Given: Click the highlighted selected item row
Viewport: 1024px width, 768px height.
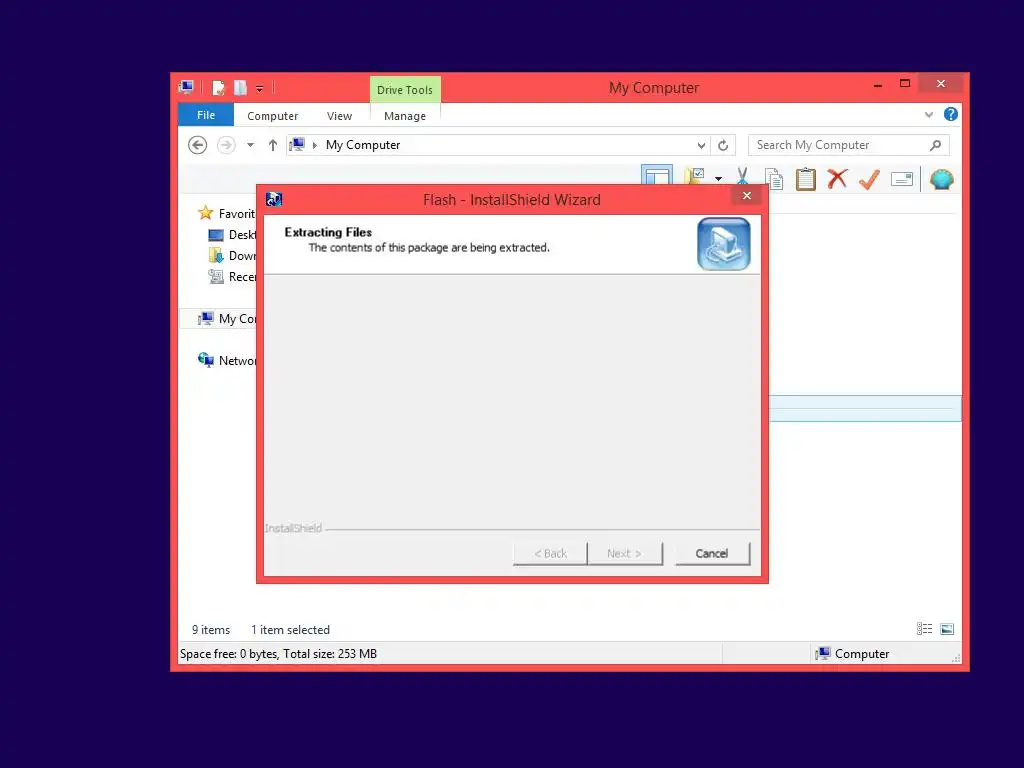Looking at the screenshot, I should click(865, 408).
